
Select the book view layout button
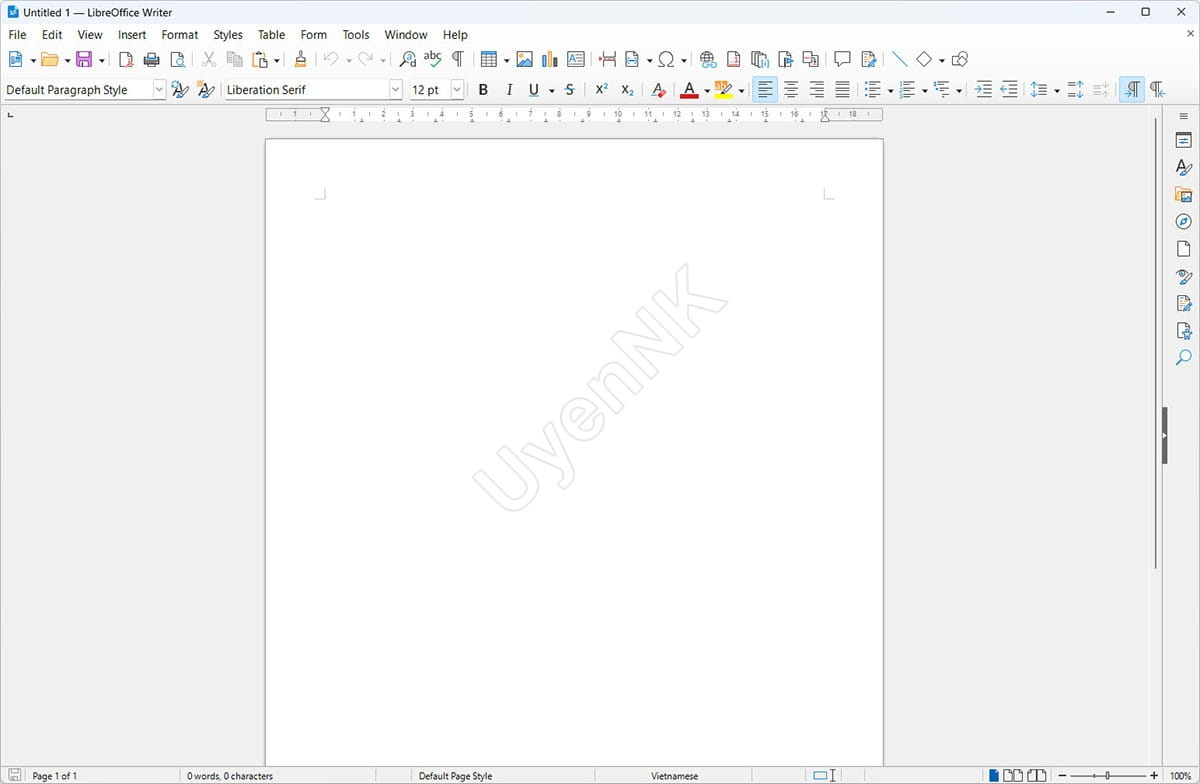click(1037, 776)
